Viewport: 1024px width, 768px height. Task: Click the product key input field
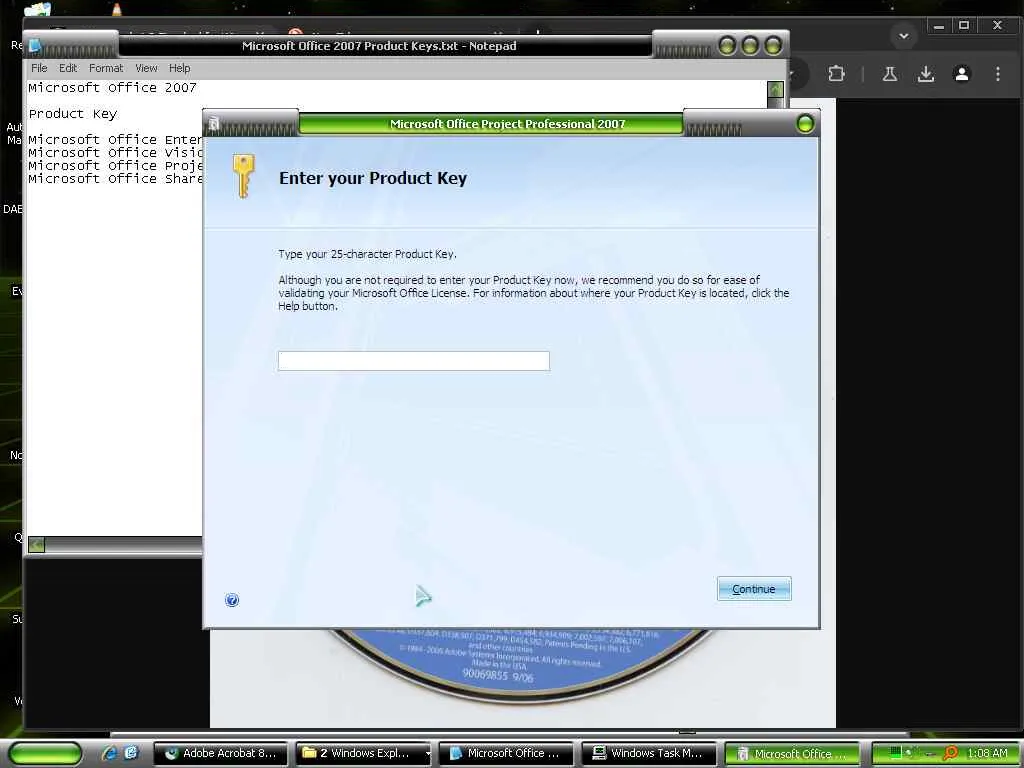(413, 360)
